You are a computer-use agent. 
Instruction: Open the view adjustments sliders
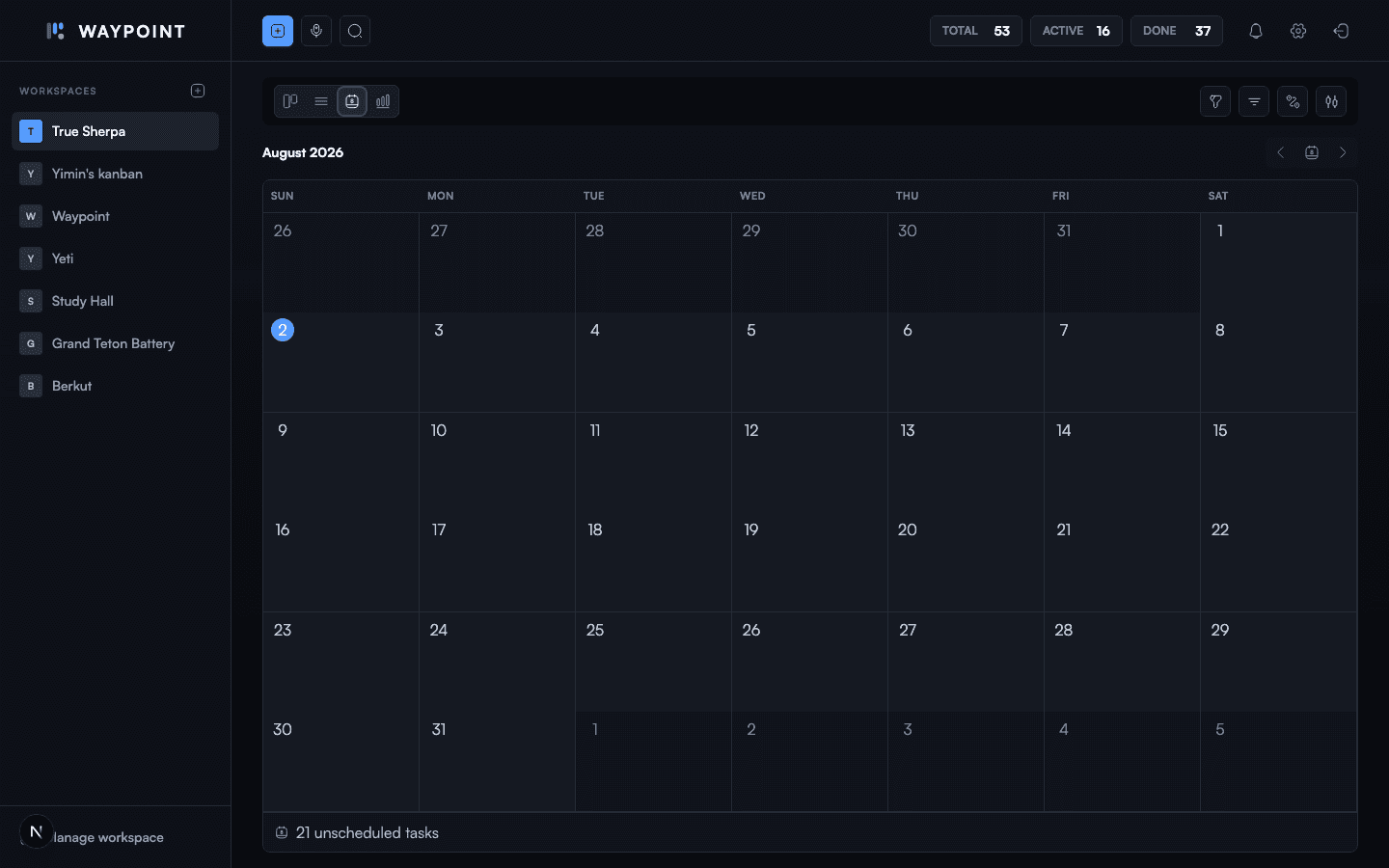click(1331, 101)
